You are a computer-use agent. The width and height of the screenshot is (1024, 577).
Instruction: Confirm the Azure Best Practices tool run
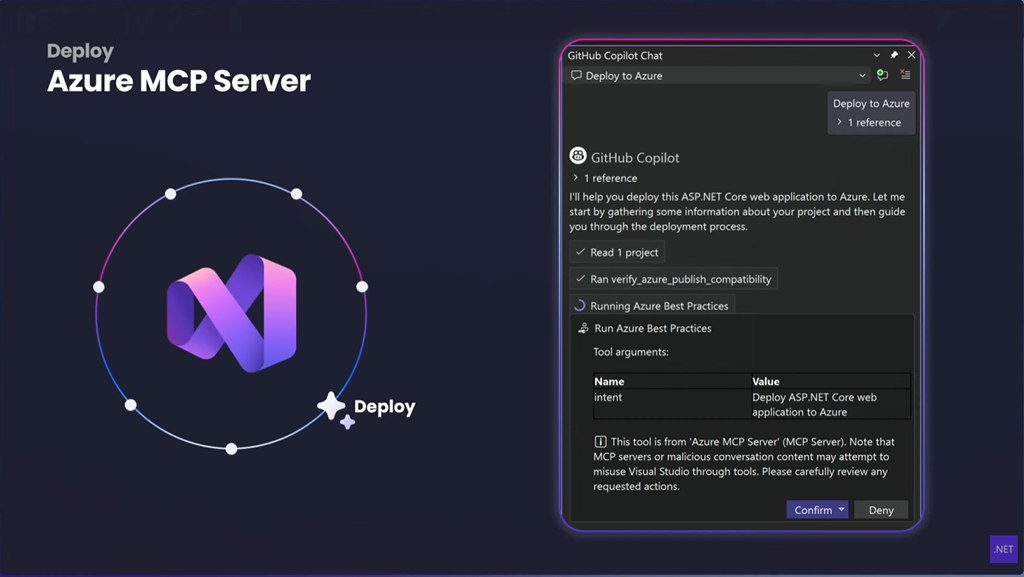coord(812,510)
